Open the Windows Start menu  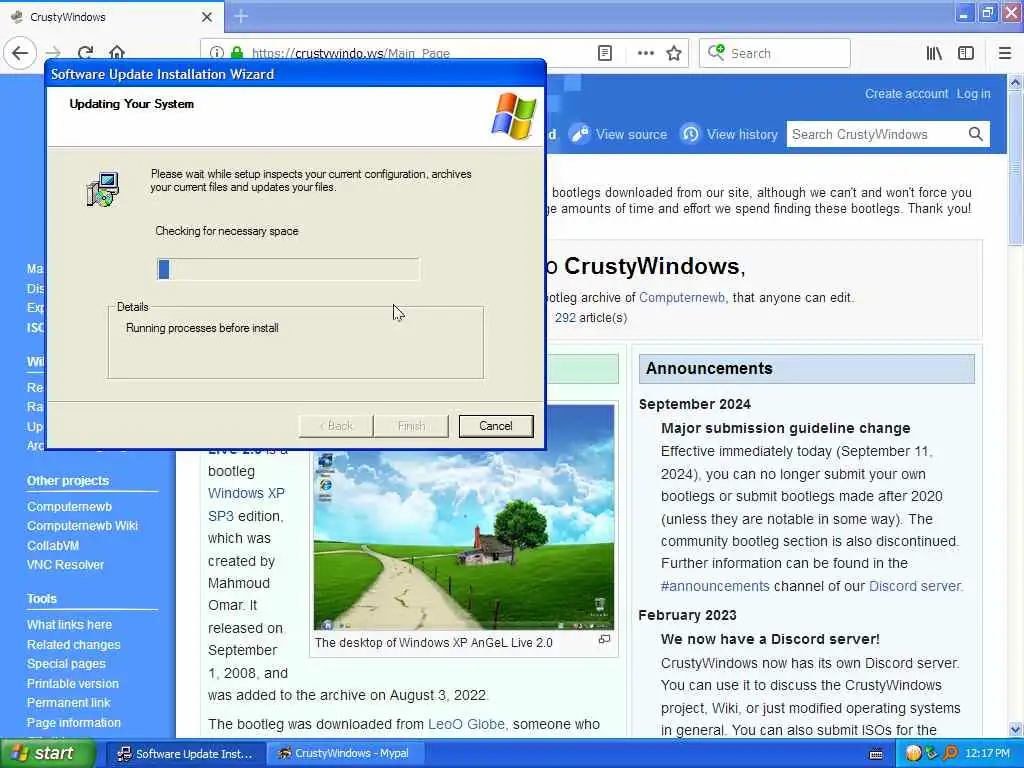[46, 754]
